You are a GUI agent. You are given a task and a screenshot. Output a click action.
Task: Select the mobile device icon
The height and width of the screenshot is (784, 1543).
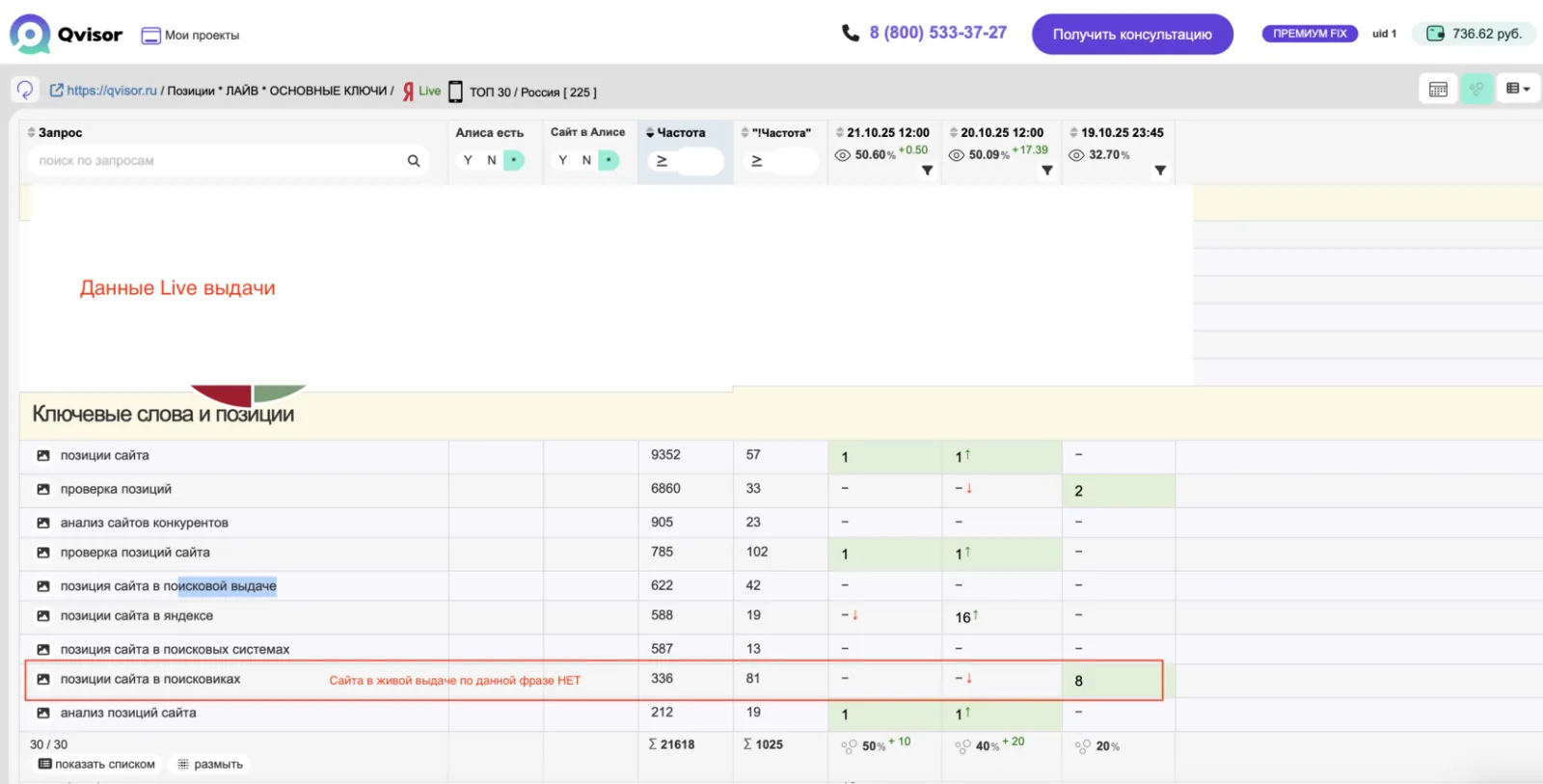coord(455,92)
